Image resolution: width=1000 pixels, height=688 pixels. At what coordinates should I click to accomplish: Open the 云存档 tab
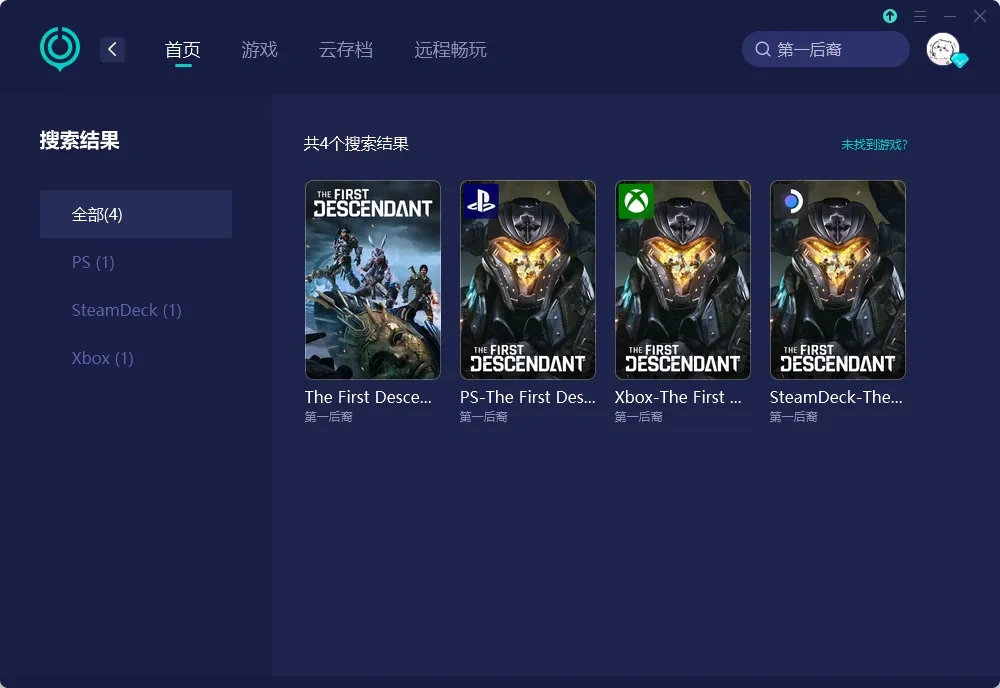coord(346,49)
